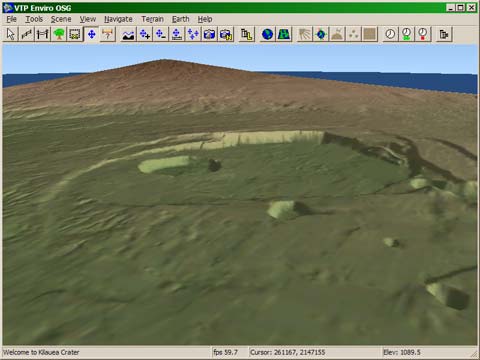Open the File menu
The image size is (480, 360).
click(x=11, y=19)
